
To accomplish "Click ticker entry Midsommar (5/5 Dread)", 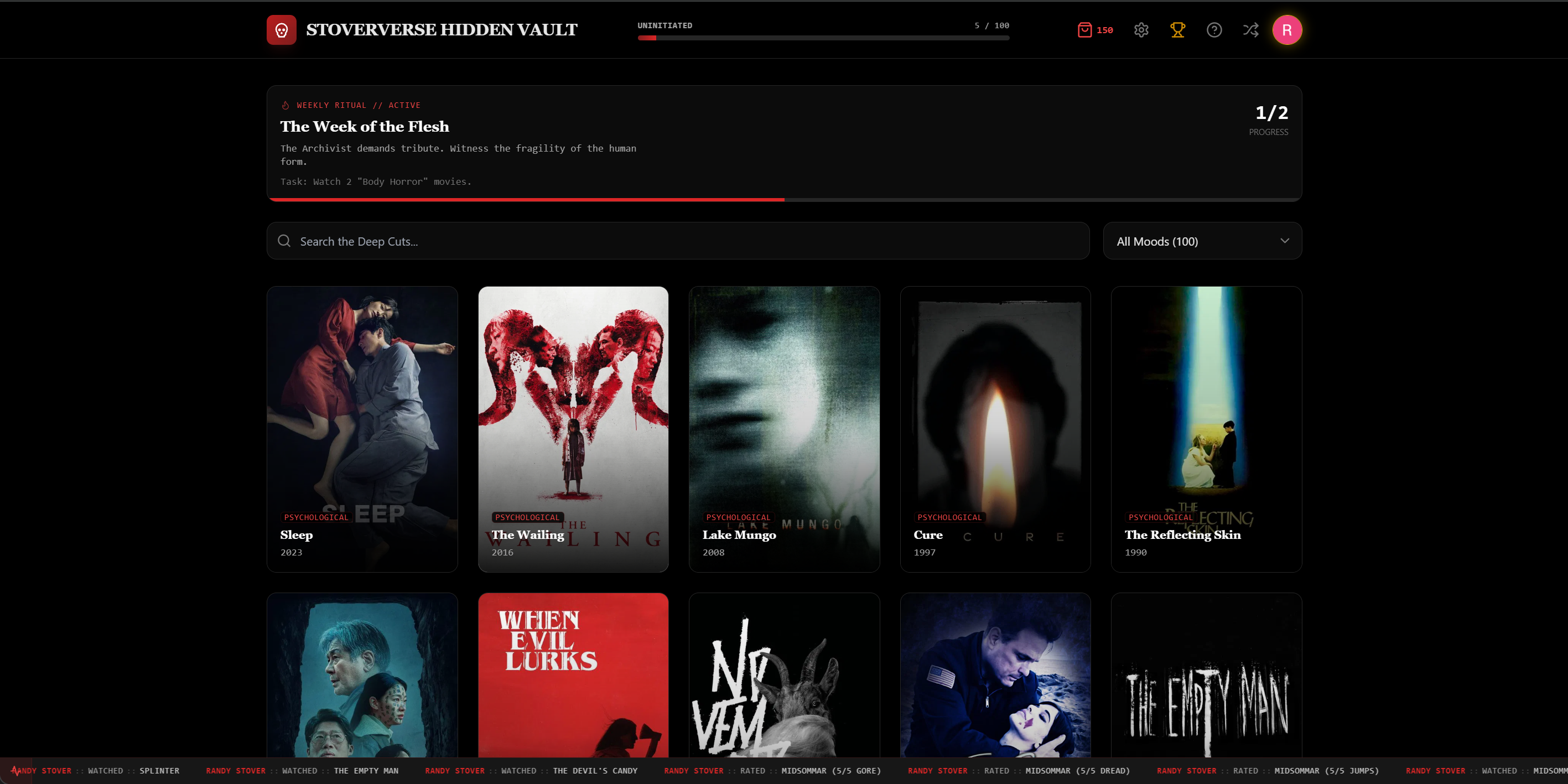I will pos(1019,771).
